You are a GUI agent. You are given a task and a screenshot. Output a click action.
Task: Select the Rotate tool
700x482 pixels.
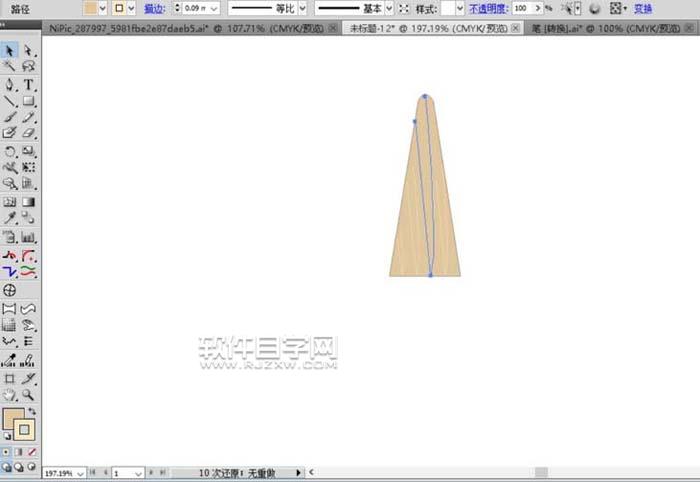(x=9, y=151)
